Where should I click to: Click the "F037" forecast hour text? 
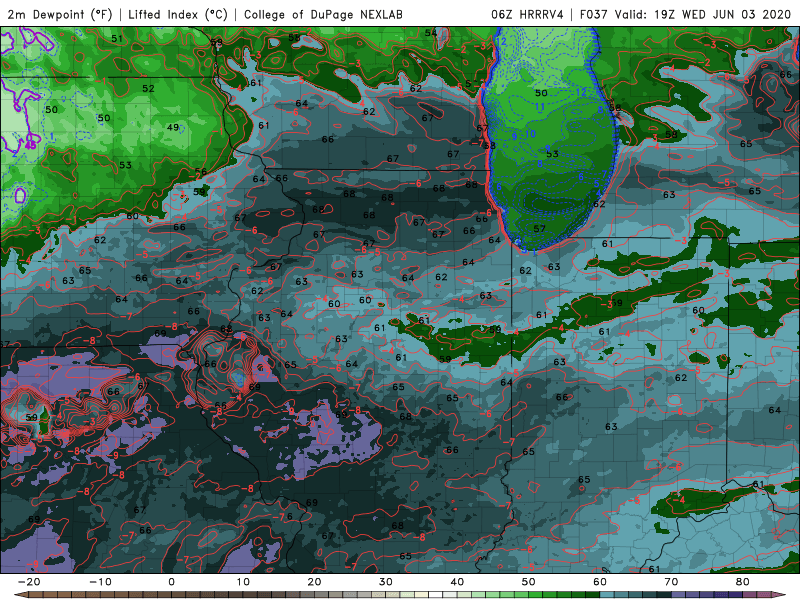point(593,14)
